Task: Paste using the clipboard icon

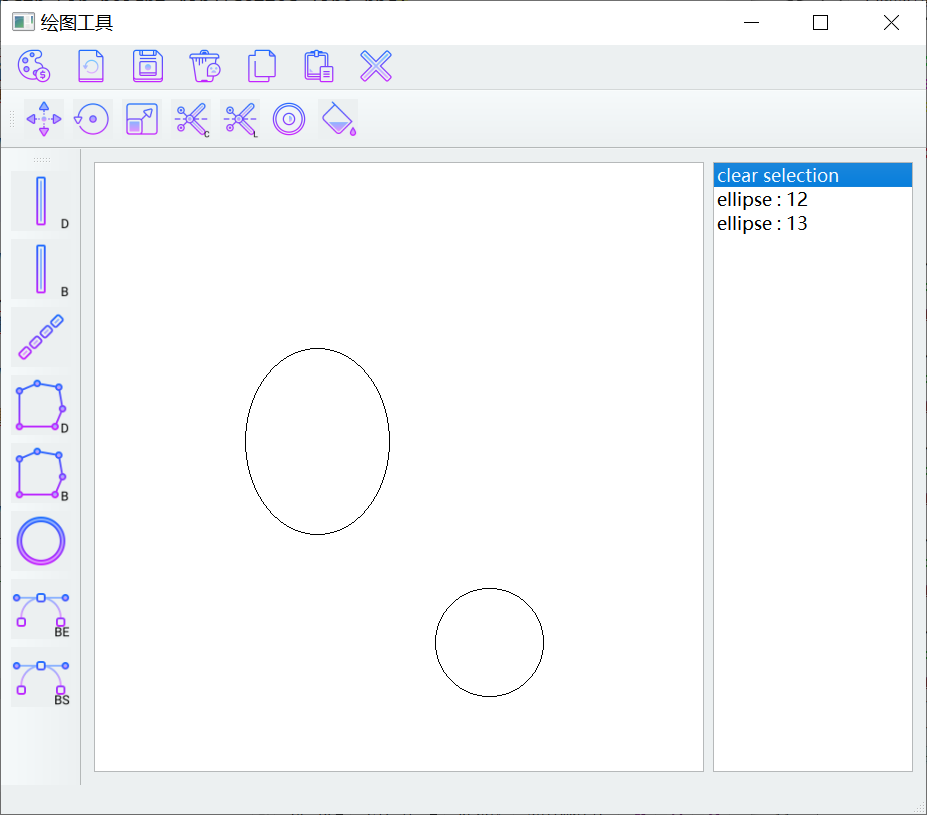Action: pyautogui.click(x=319, y=66)
